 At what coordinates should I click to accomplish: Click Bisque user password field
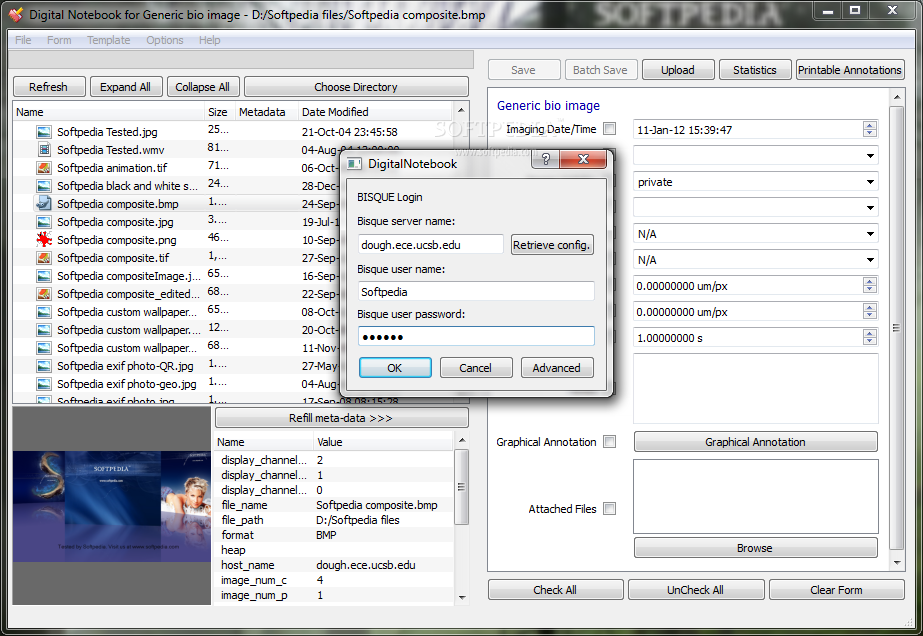point(476,336)
